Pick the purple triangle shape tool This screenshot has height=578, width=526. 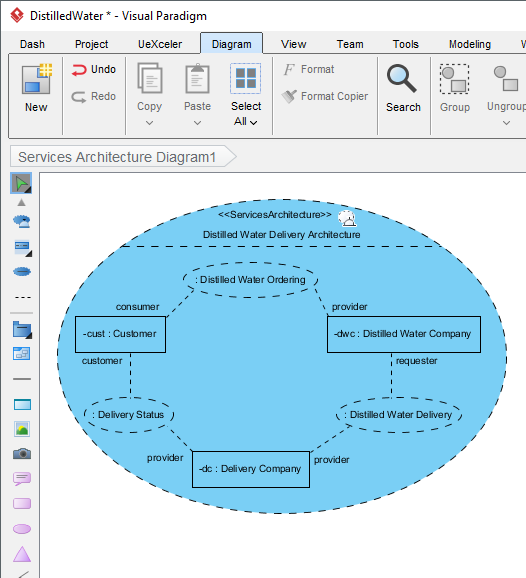click(x=22, y=554)
